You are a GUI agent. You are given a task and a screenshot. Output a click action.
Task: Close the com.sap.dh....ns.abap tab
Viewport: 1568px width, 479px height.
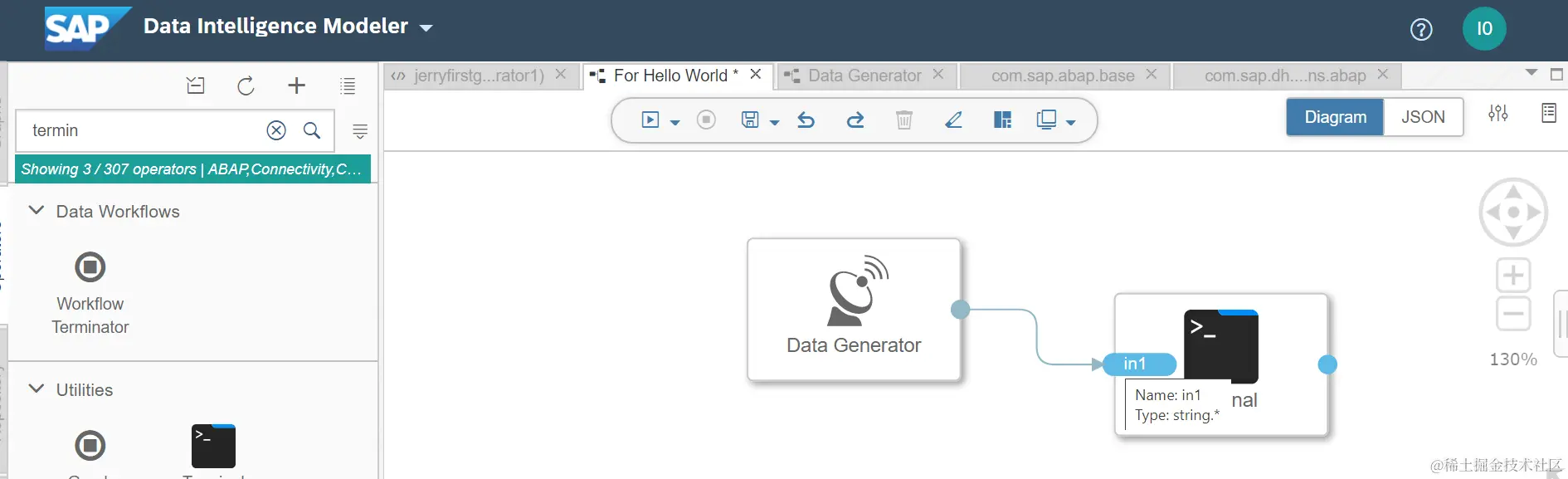pos(1383,74)
